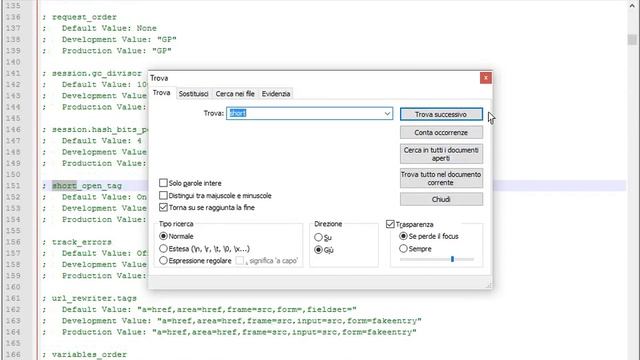640x360 pixels.
Task: Click the Trova dialog resize grip corner
Action: click(488, 285)
